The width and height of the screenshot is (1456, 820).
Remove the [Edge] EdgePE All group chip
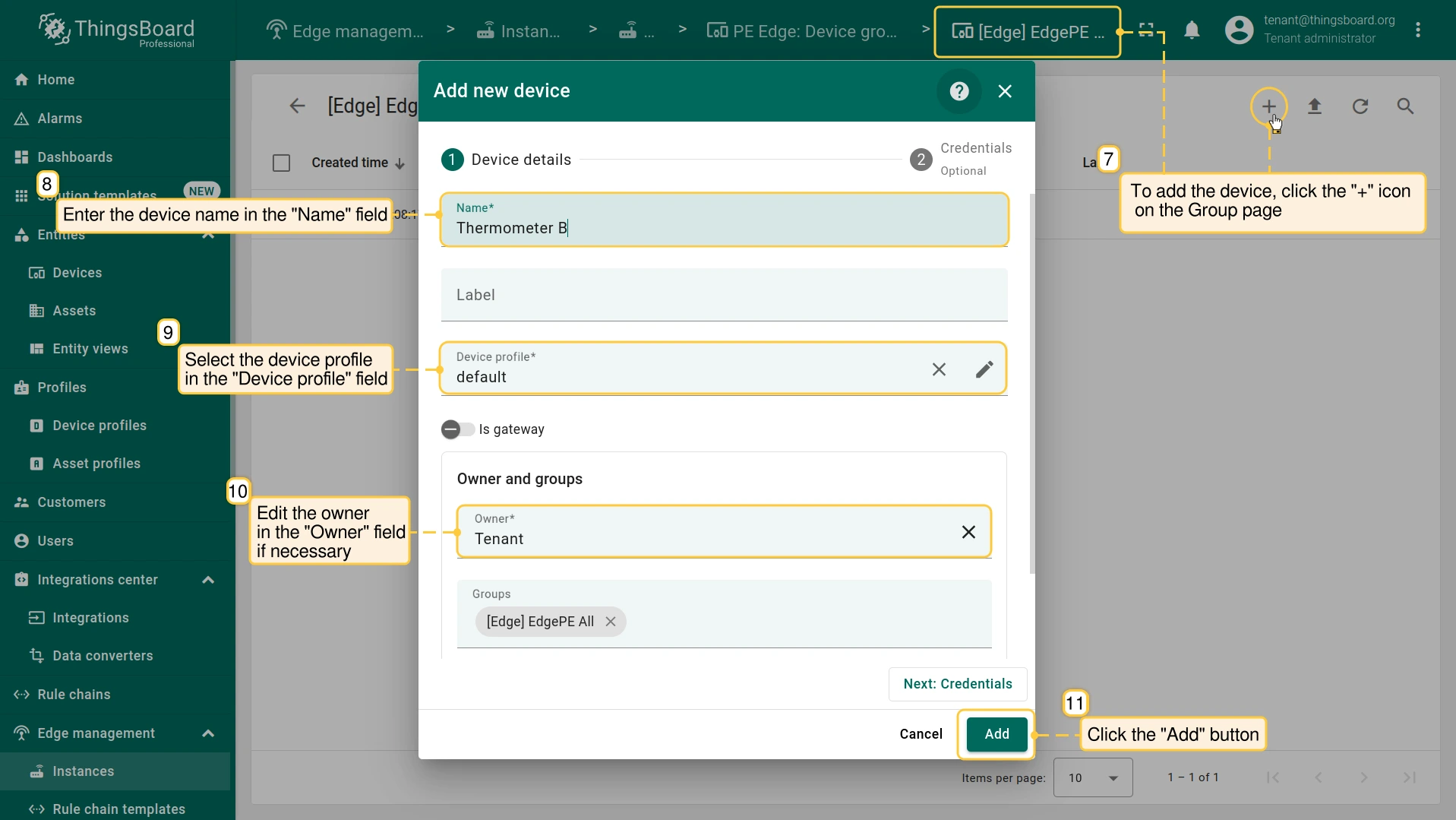(x=611, y=622)
